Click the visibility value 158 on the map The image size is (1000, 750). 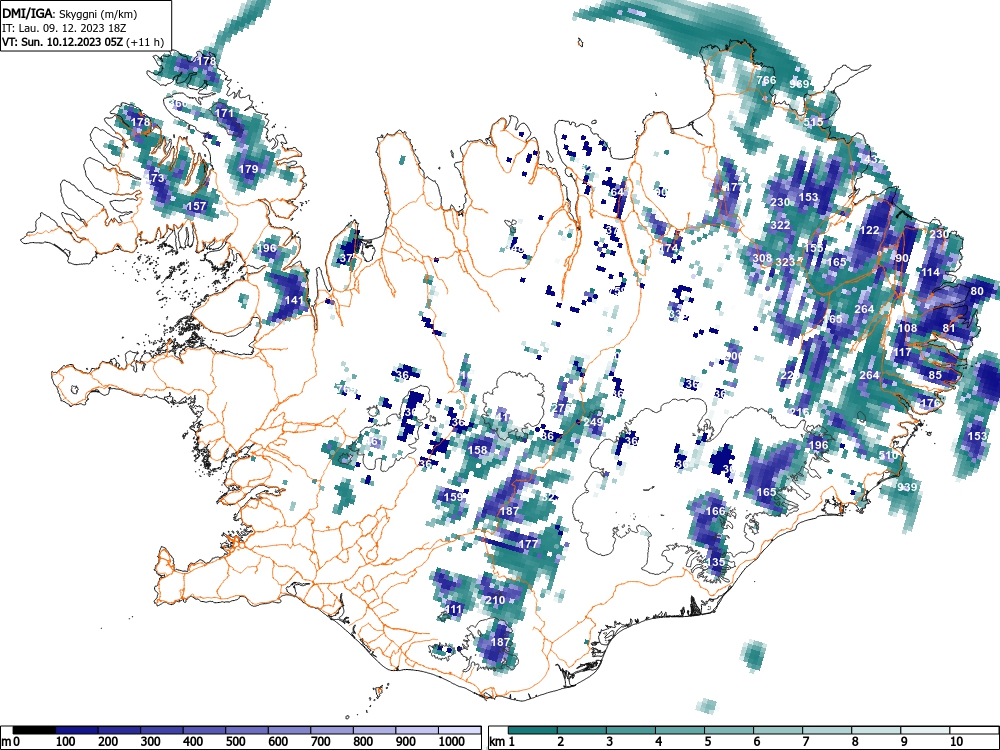[x=478, y=450]
